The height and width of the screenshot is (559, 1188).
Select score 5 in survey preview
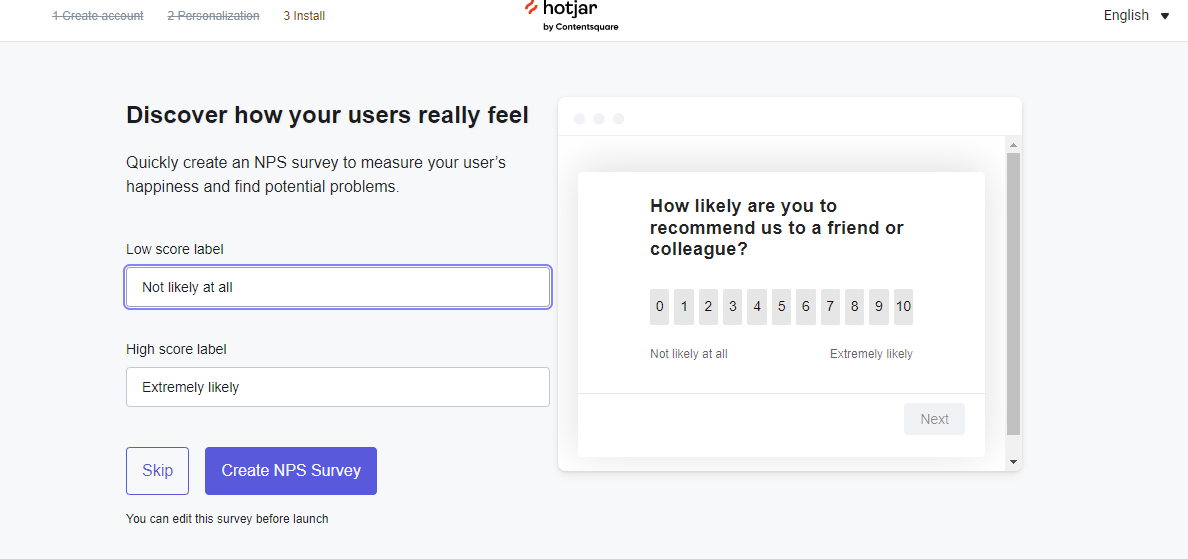click(781, 307)
